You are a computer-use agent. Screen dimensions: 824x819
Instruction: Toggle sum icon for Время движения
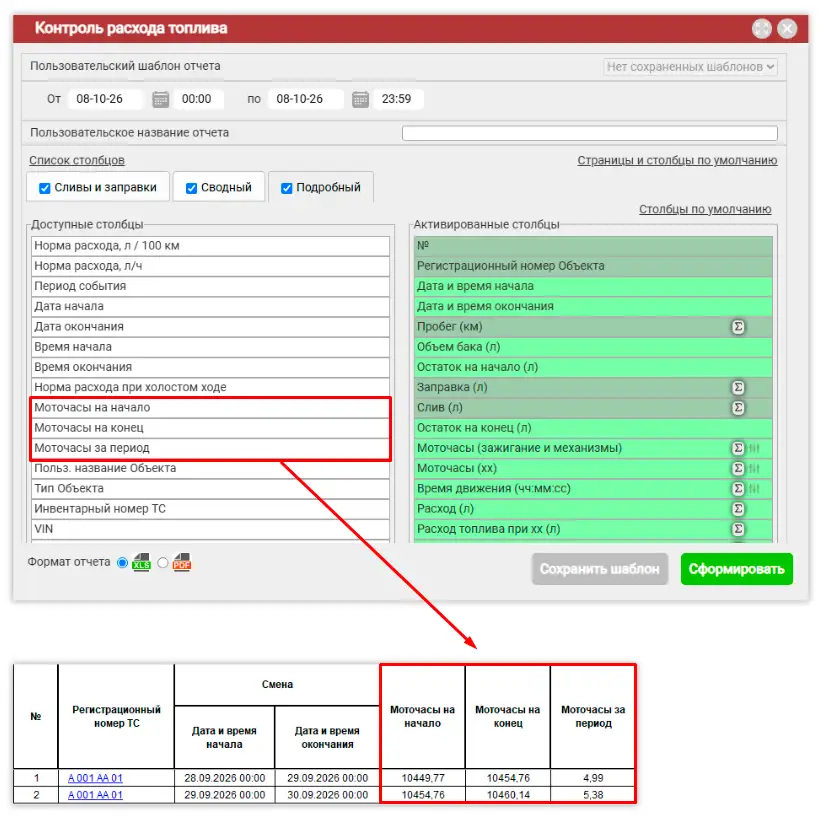tap(738, 488)
